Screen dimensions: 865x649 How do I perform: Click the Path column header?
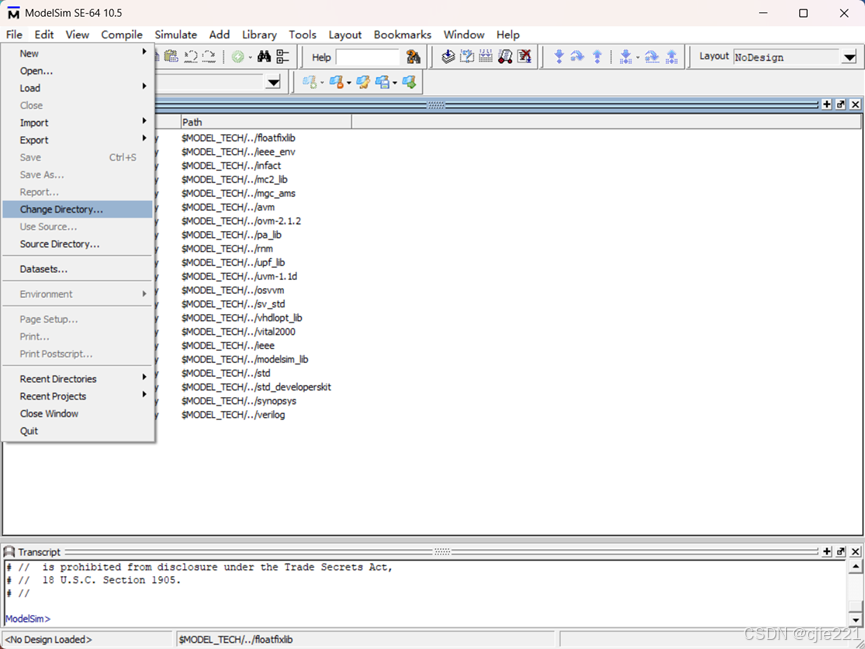[266, 122]
